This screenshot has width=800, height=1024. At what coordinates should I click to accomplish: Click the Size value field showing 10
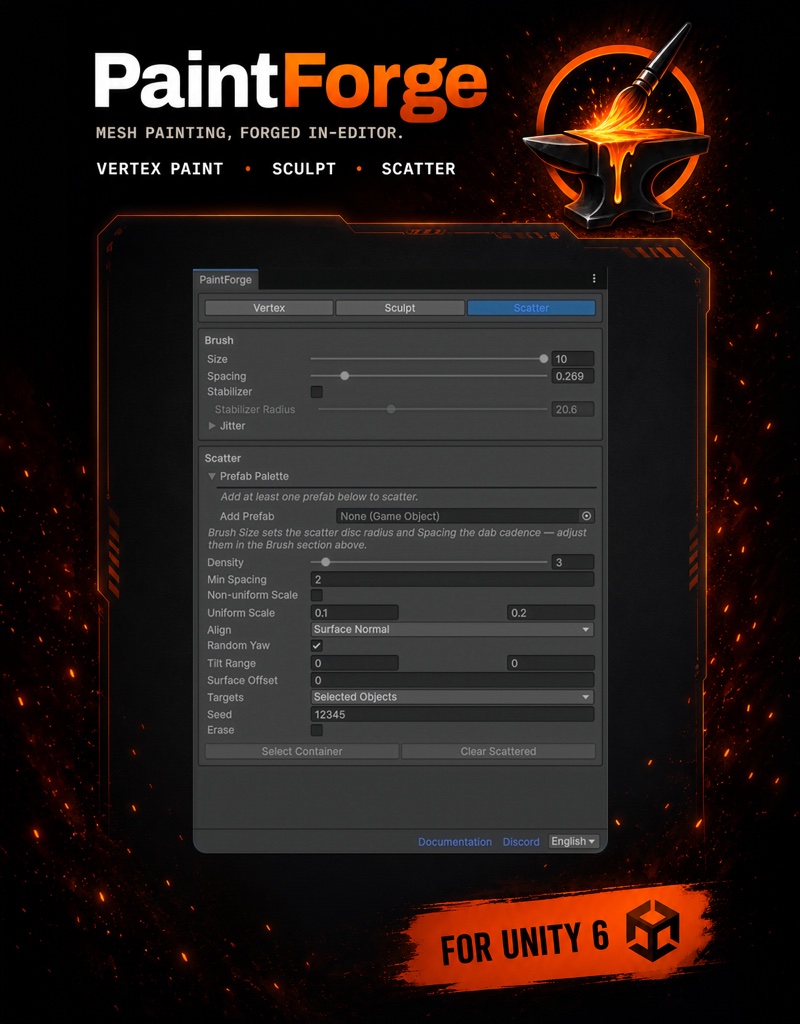click(573, 359)
